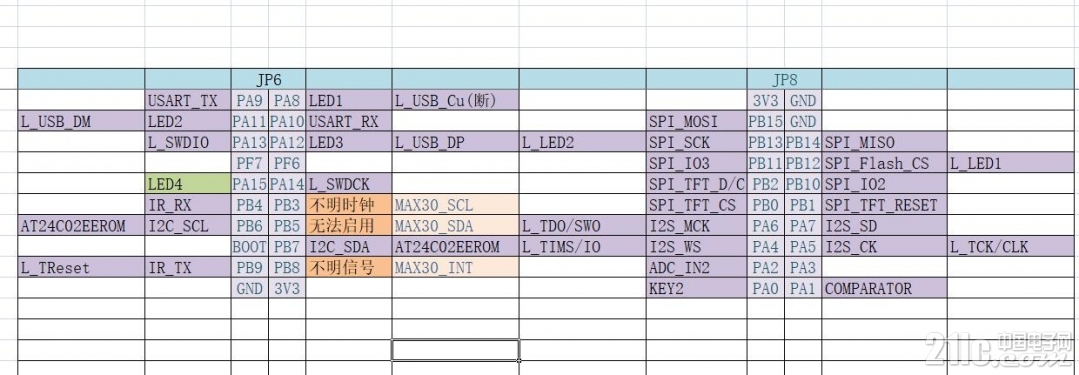
Task: Click the L_TCK/CLK cell
Action: point(1013,246)
